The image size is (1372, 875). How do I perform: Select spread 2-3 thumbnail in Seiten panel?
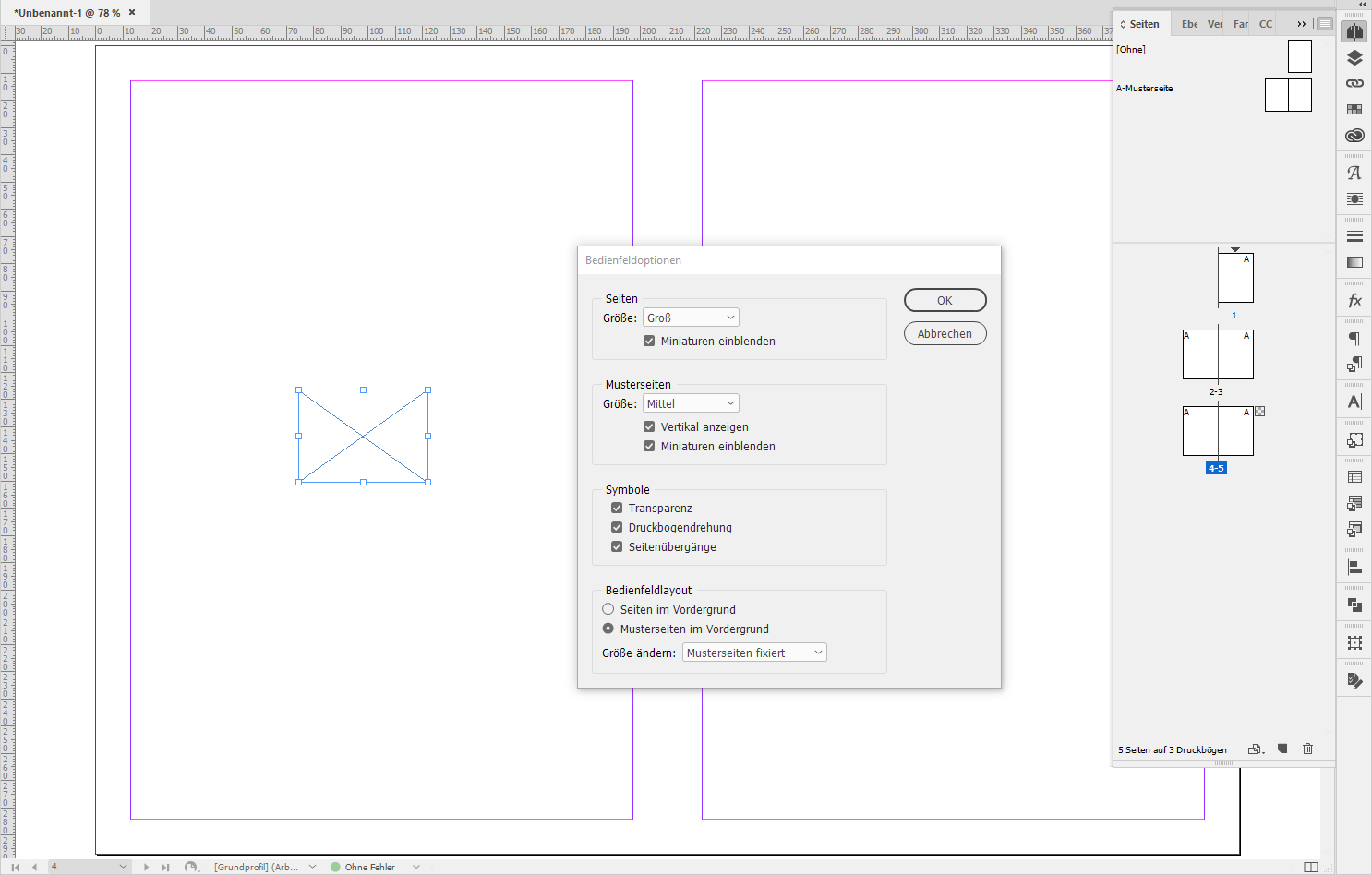[x=1218, y=354]
